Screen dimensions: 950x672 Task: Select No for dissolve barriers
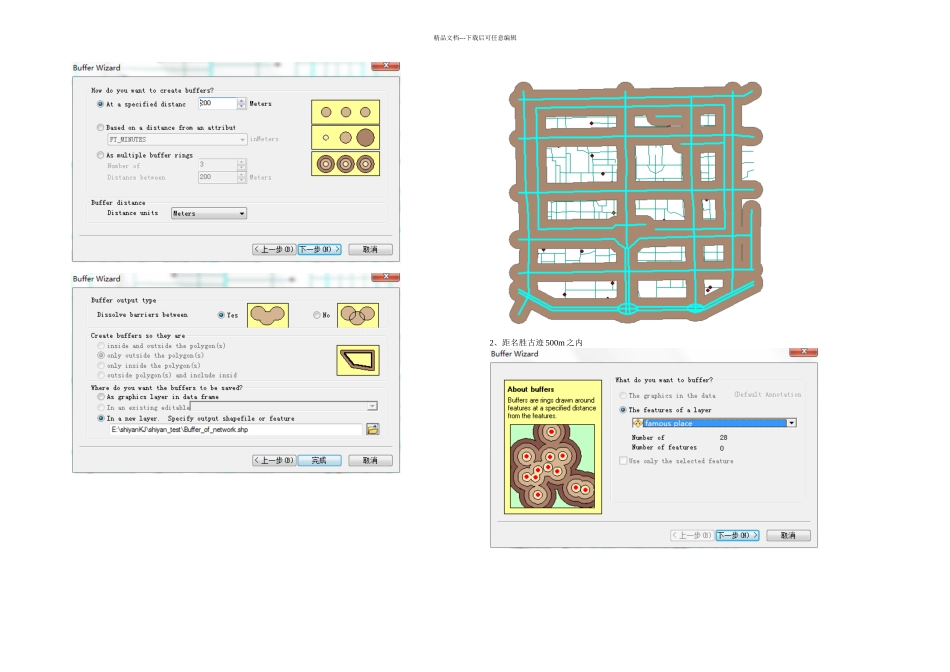317,315
